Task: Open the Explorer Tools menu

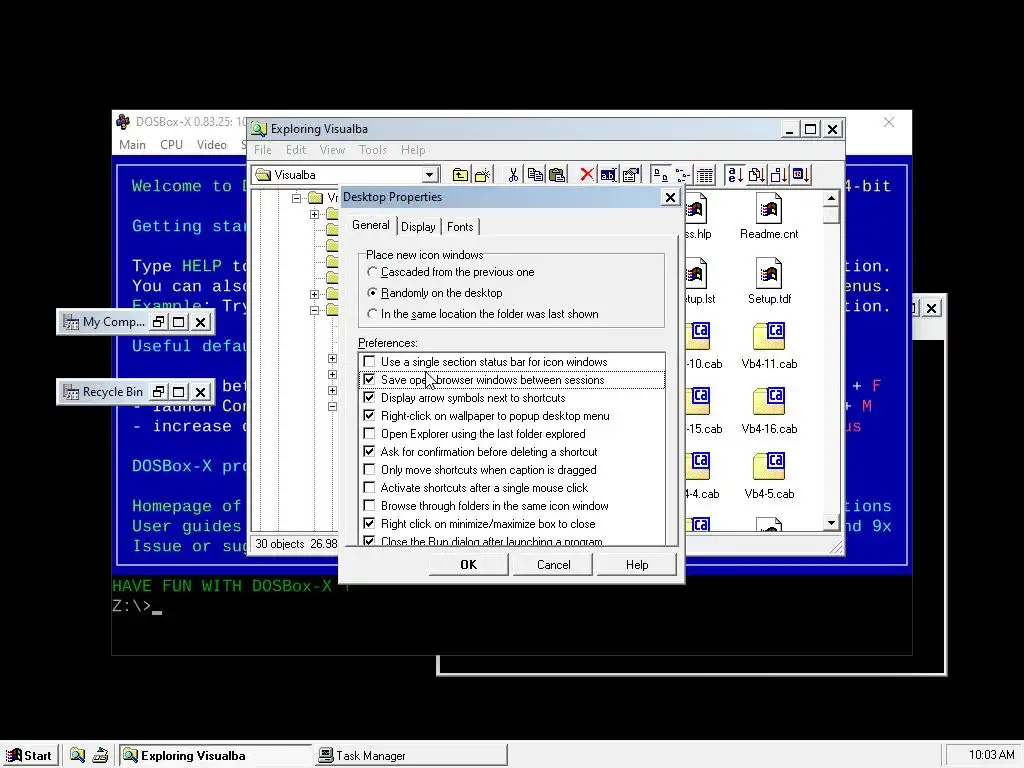Action: [372, 150]
